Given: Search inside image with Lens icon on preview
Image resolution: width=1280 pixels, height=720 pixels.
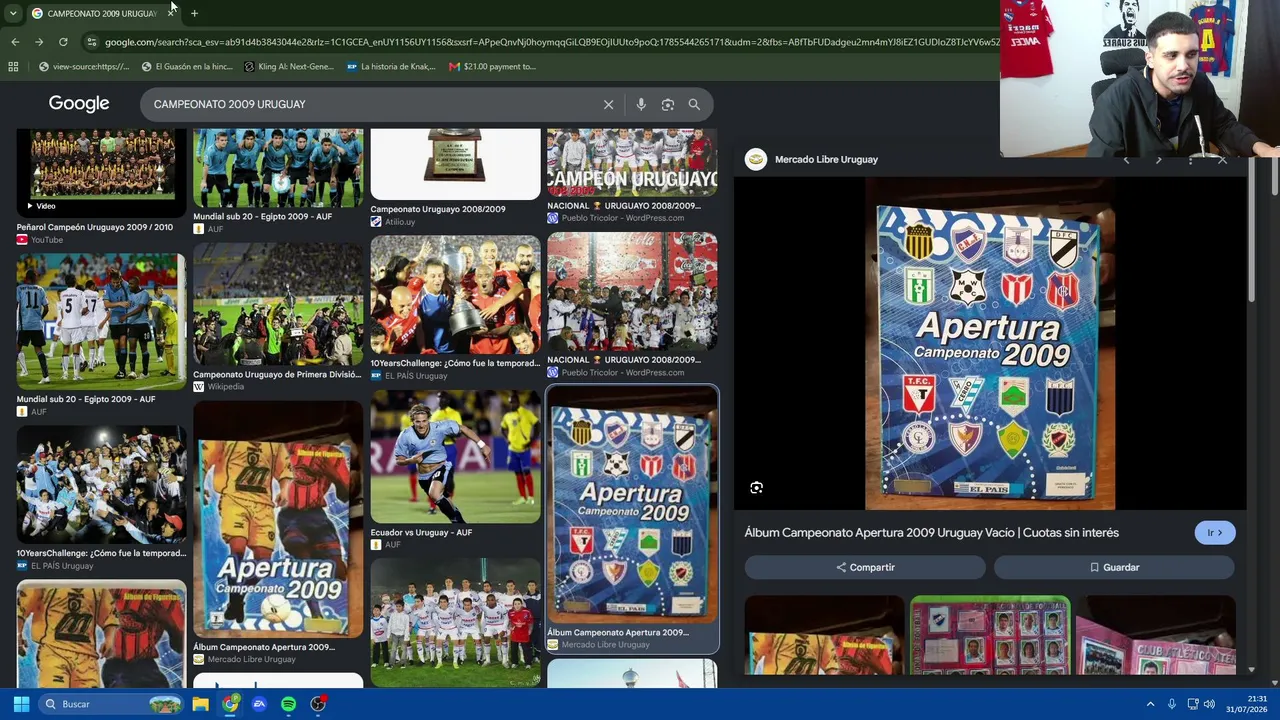Looking at the screenshot, I should (x=757, y=488).
